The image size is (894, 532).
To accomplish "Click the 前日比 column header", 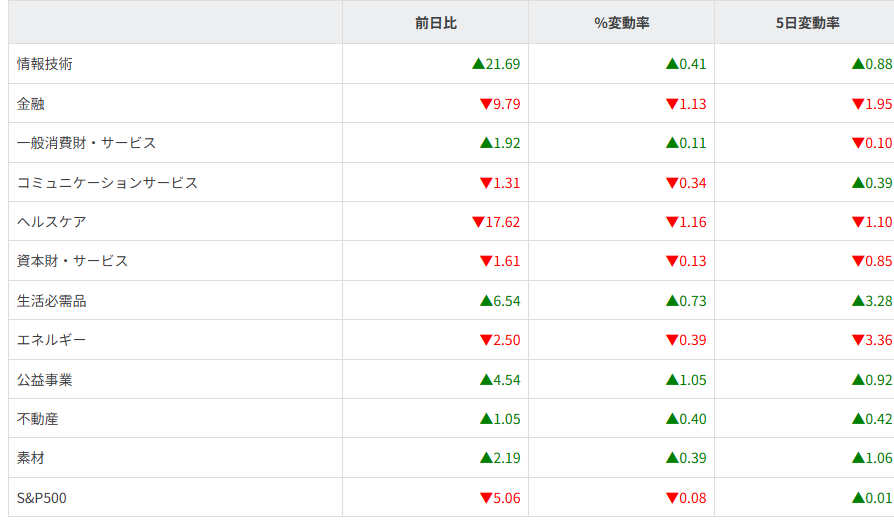I will (435, 22).
